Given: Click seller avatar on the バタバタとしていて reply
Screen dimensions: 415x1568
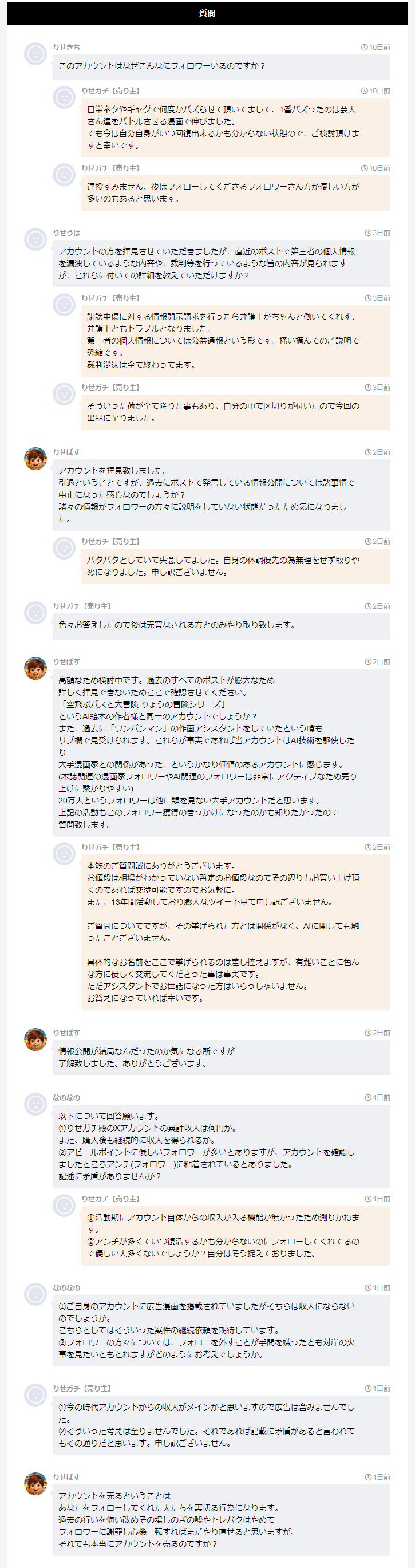Looking at the screenshot, I should tap(64, 548).
